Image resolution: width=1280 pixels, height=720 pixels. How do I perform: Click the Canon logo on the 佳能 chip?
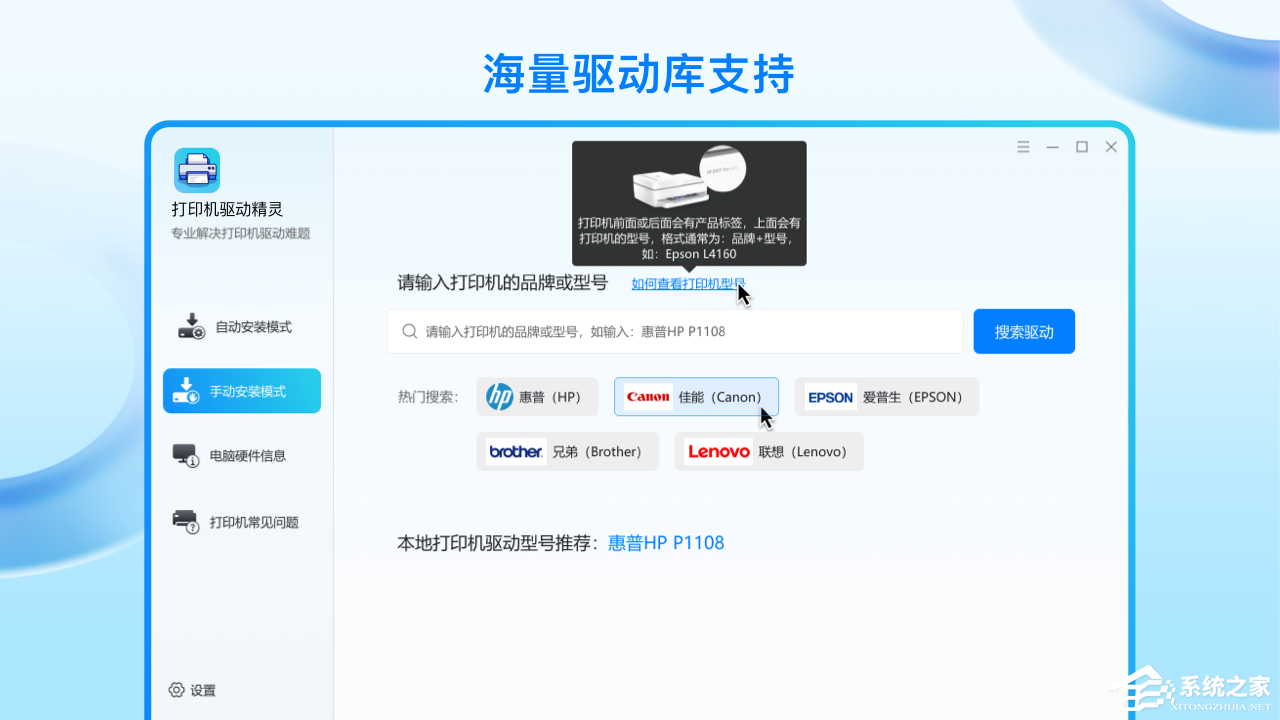648,396
